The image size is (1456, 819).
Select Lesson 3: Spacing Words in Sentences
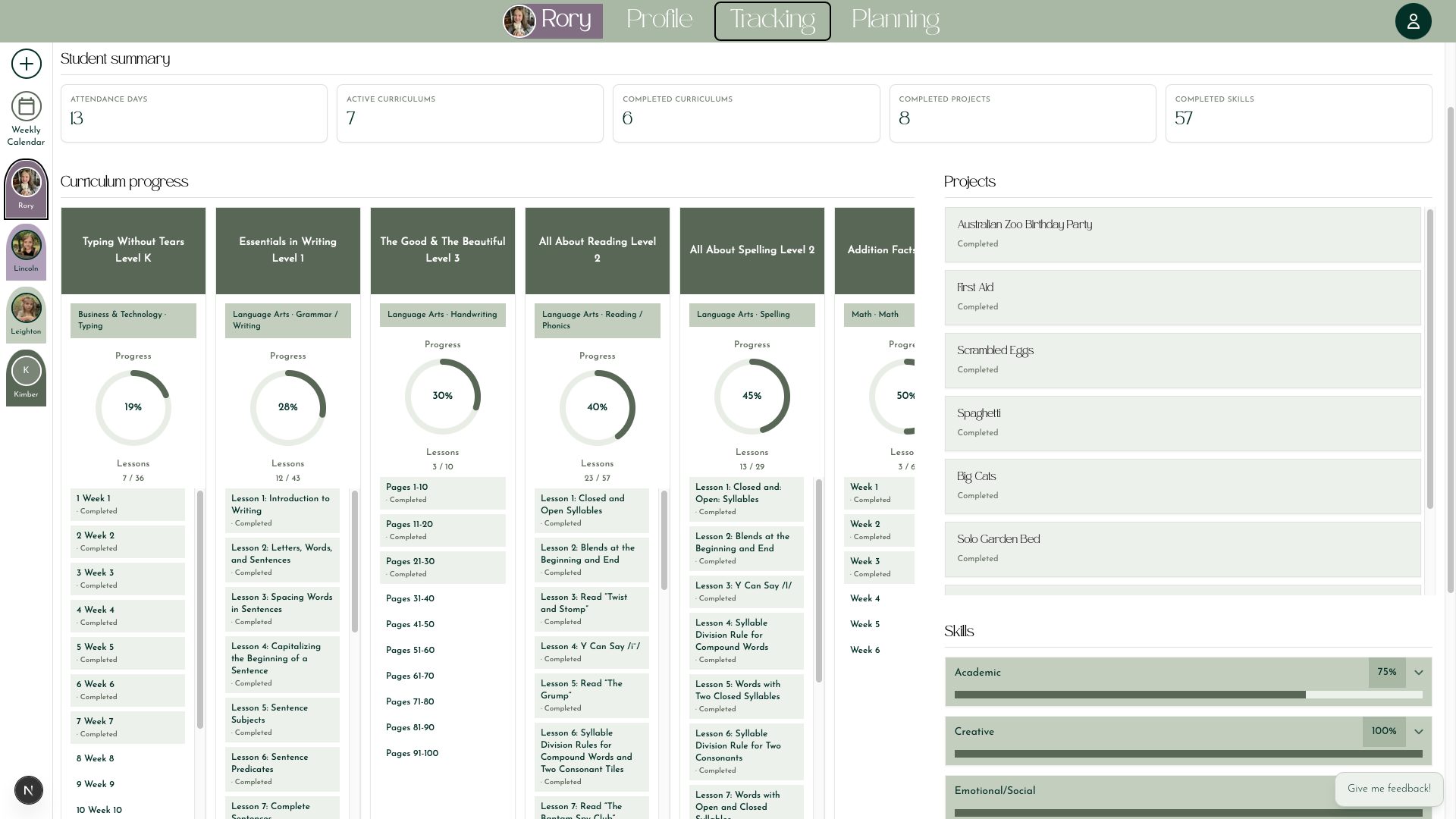tap(282, 609)
